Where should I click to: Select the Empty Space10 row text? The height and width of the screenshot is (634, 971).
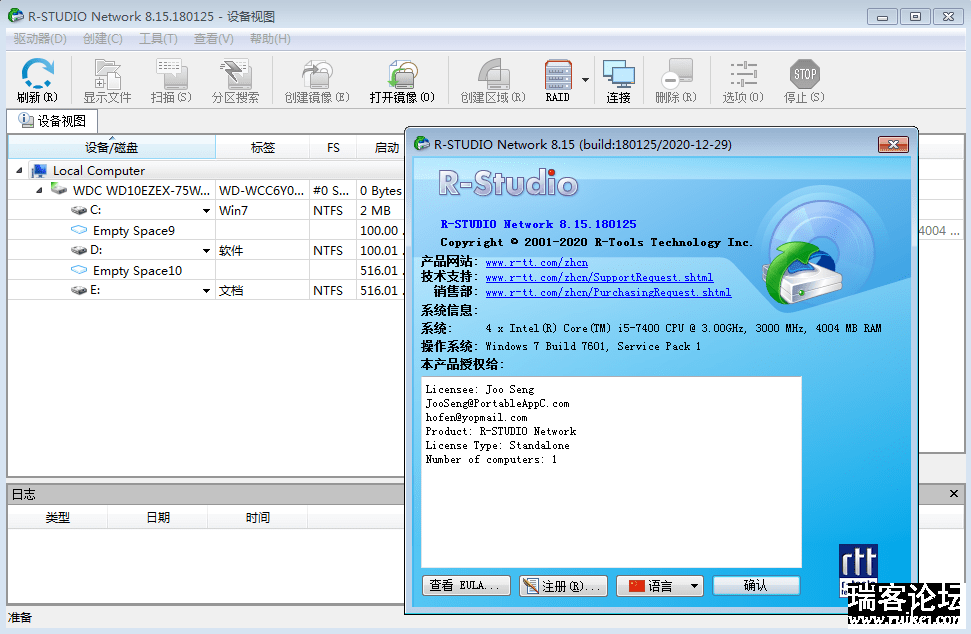137,271
